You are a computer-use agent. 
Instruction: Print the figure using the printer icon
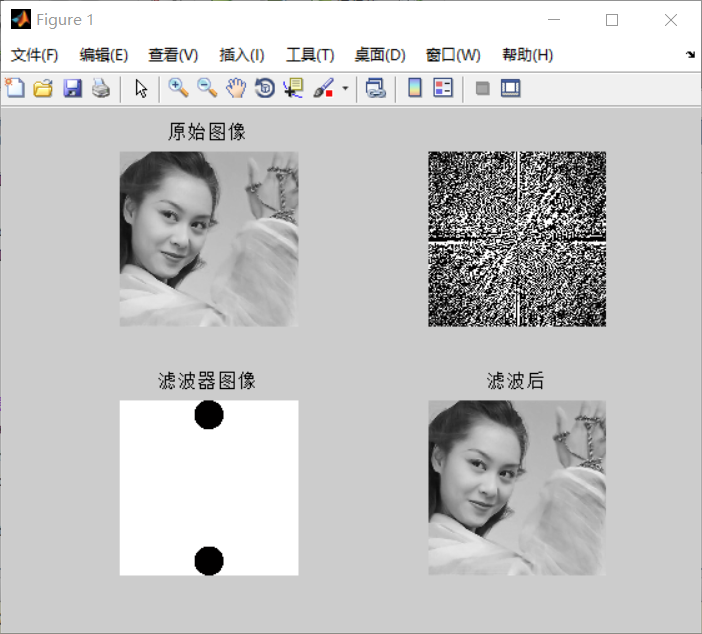click(x=101, y=88)
